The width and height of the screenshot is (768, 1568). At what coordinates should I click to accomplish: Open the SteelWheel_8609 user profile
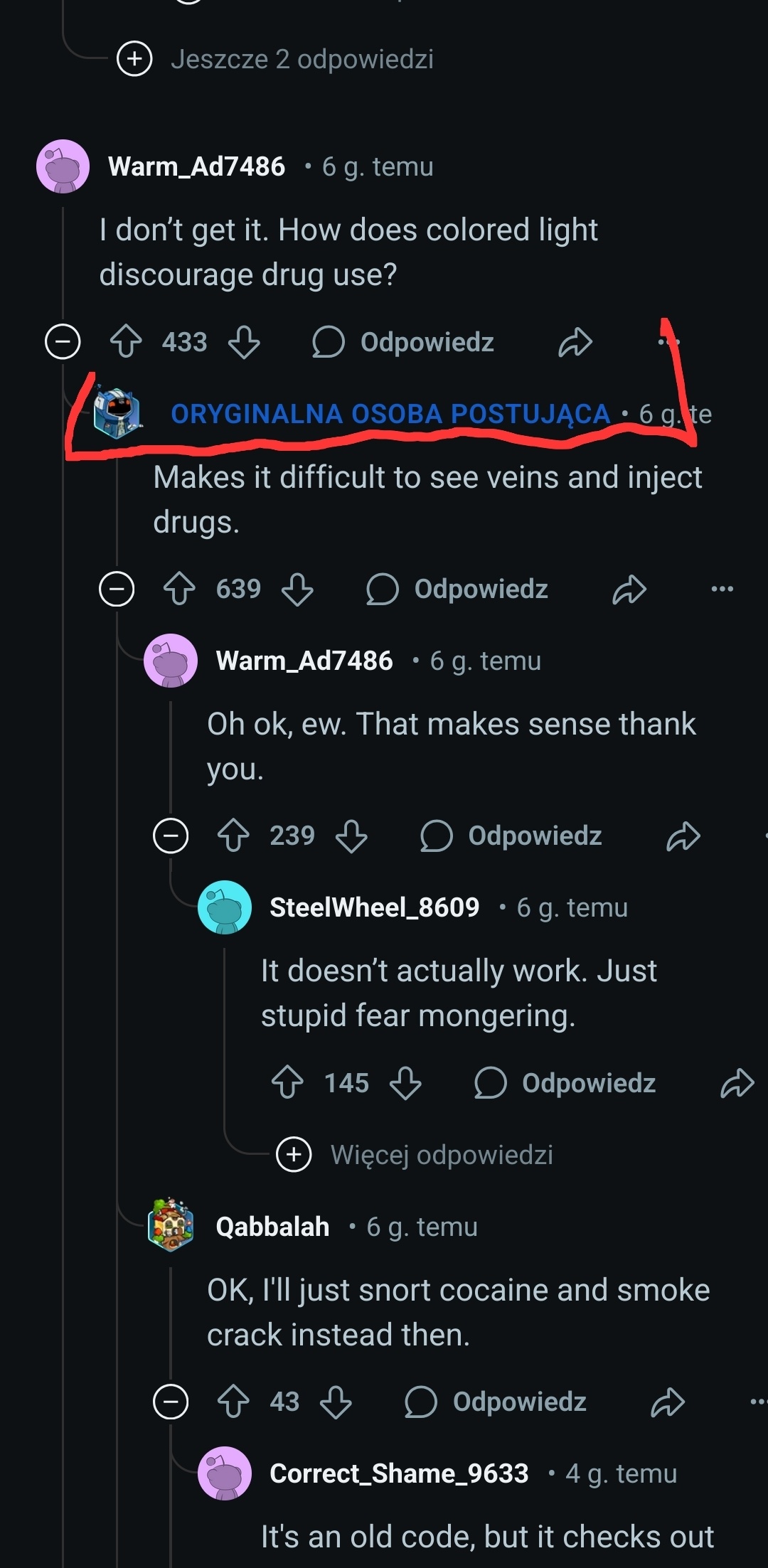374,907
